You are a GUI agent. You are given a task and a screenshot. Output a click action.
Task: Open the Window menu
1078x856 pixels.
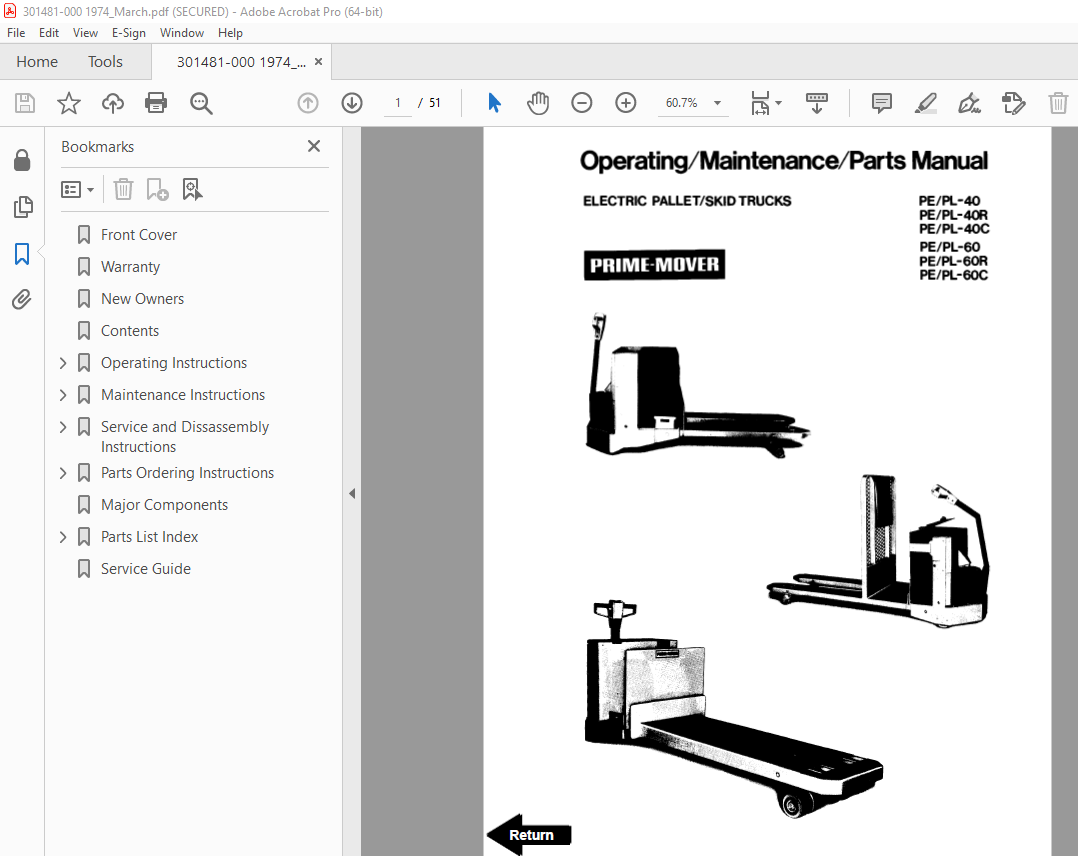tap(182, 33)
